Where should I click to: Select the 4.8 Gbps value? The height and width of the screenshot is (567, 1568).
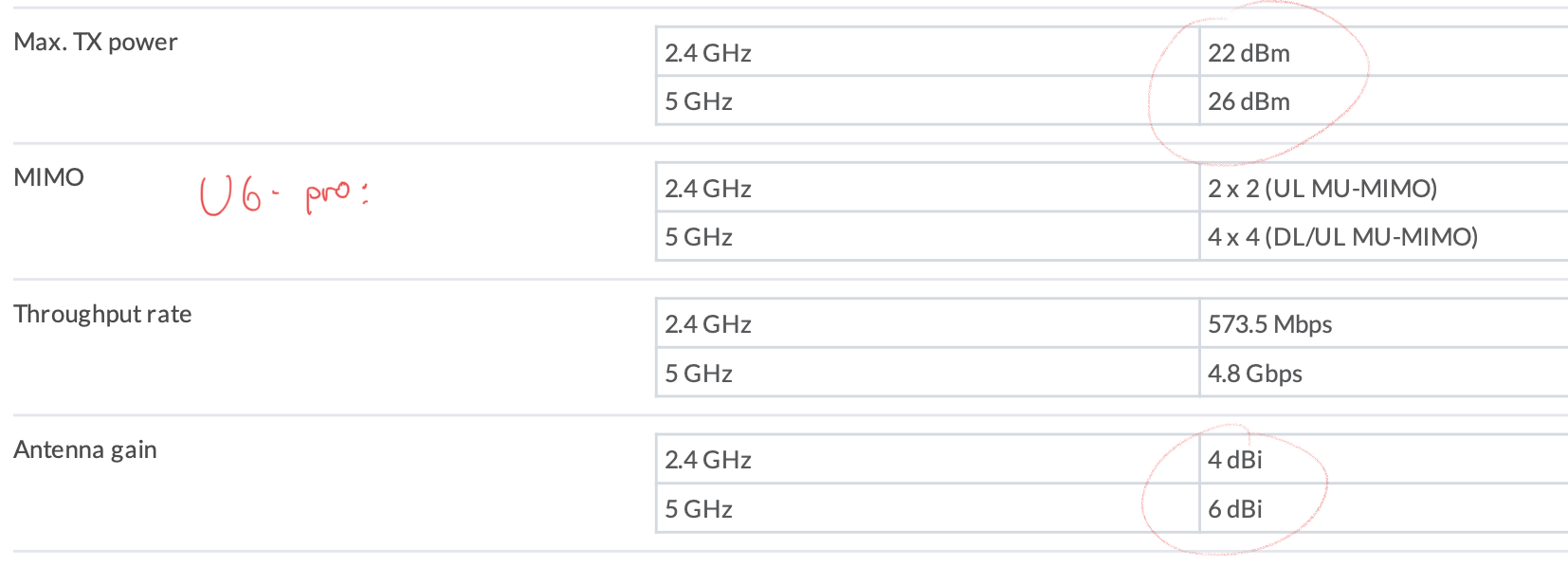(x=1254, y=374)
